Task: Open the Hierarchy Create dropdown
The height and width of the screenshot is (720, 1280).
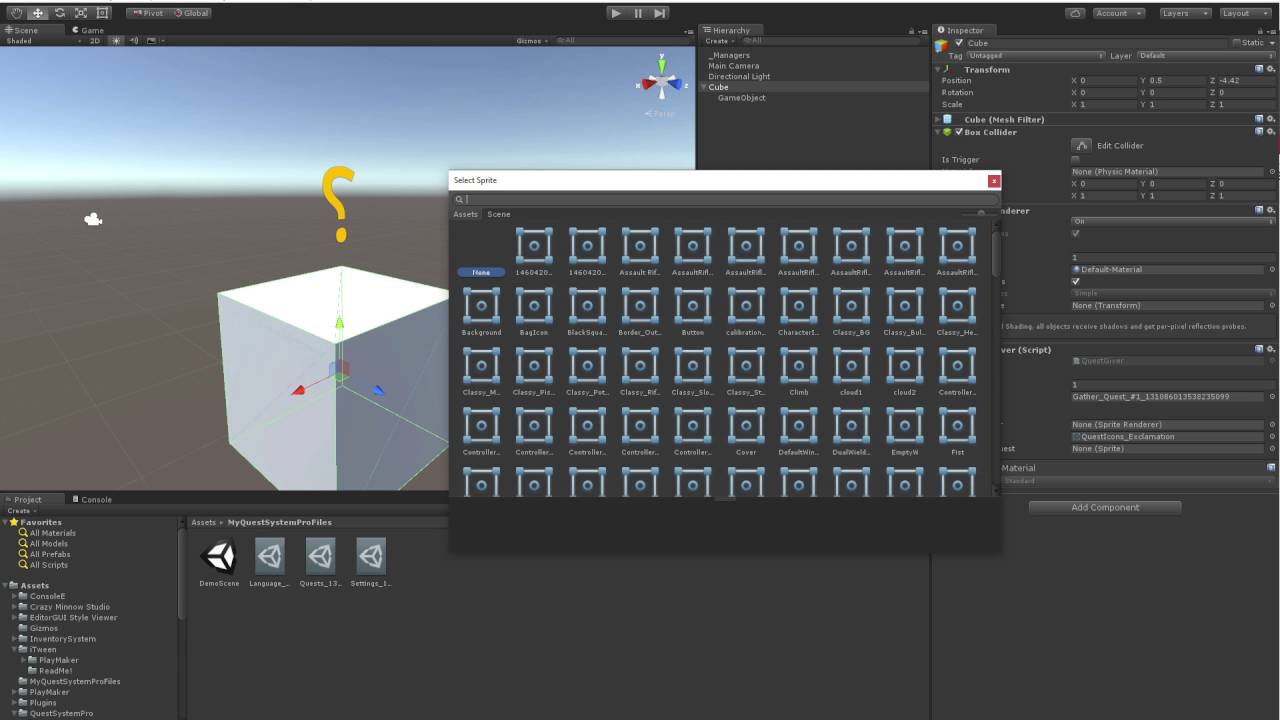Action: (x=719, y=41)
